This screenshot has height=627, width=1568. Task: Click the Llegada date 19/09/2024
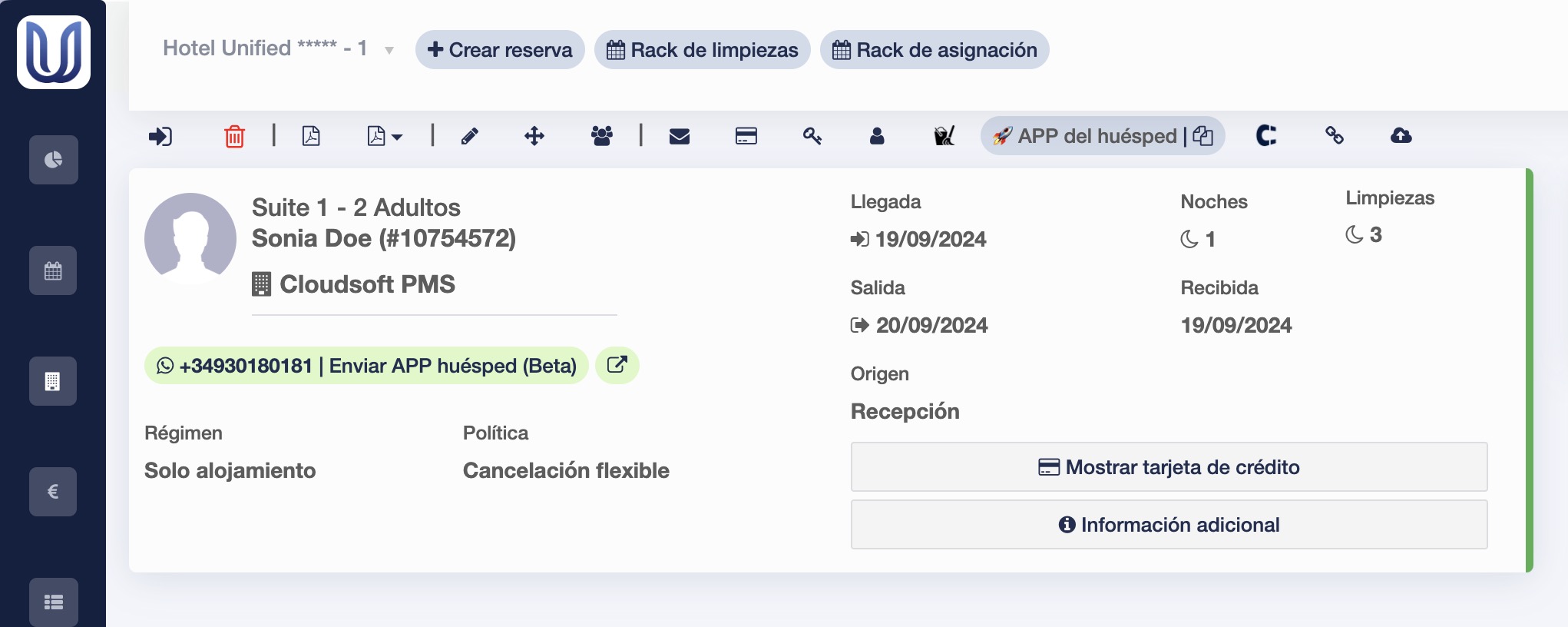click(x=931, y=239)
